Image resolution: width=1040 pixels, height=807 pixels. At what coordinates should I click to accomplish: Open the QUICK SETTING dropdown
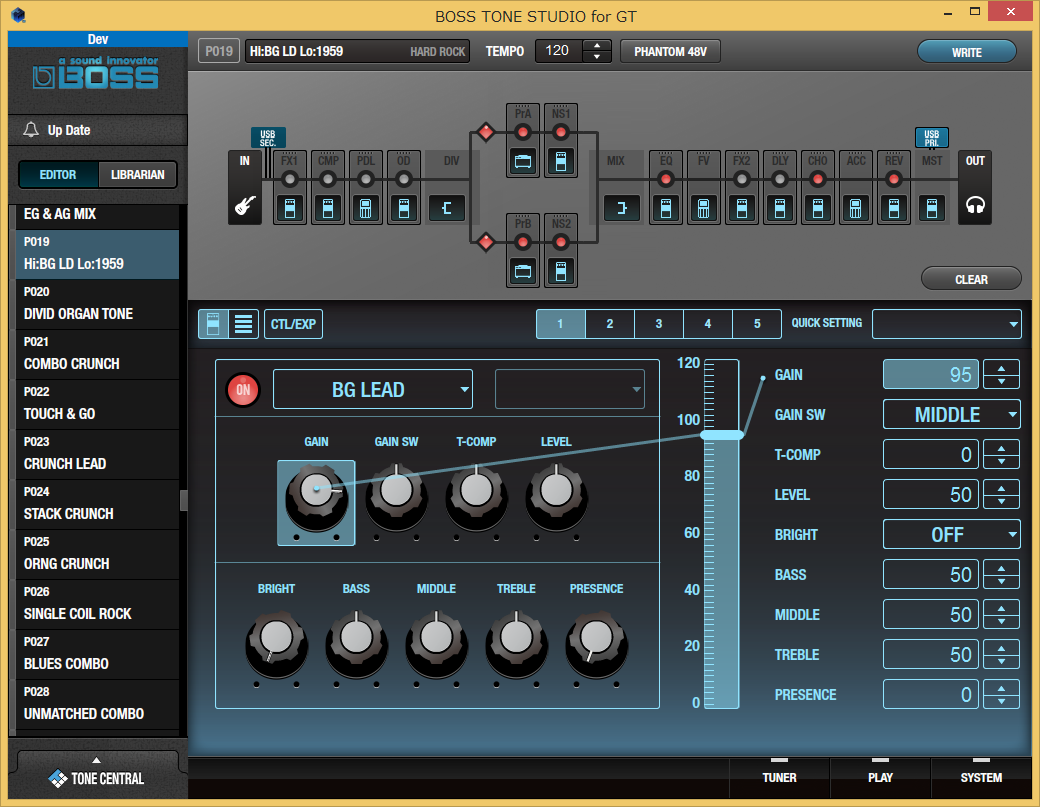pos(946,324)
